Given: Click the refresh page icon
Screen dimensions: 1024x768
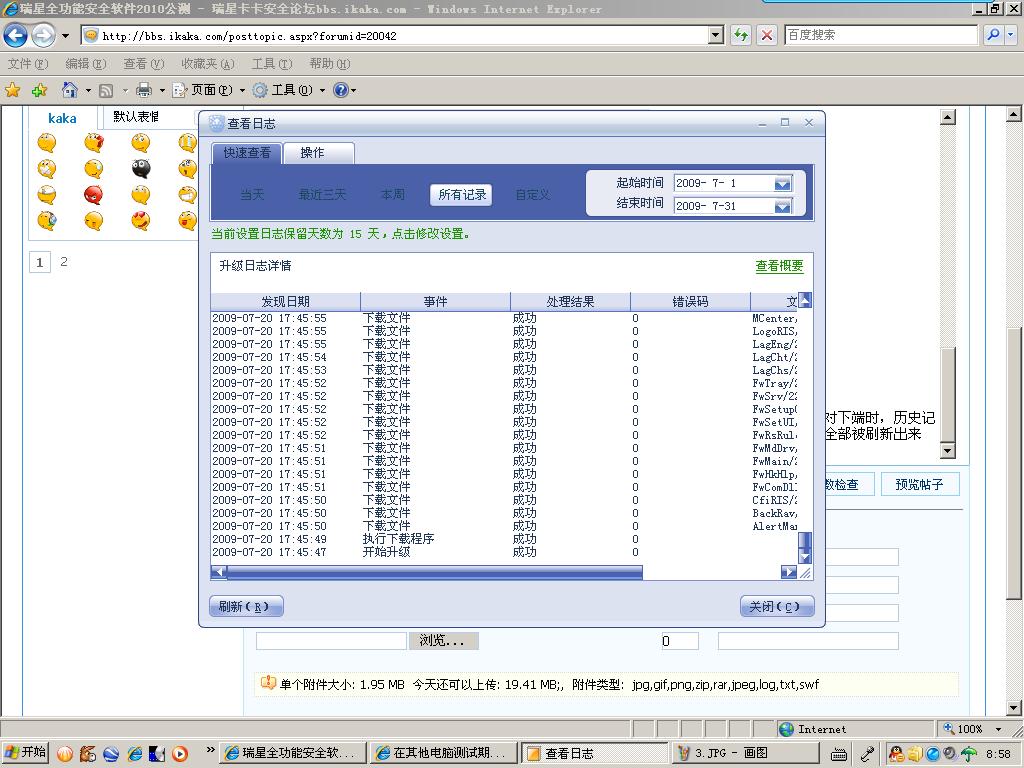Looking at the screenshot, I should point(741,35).
